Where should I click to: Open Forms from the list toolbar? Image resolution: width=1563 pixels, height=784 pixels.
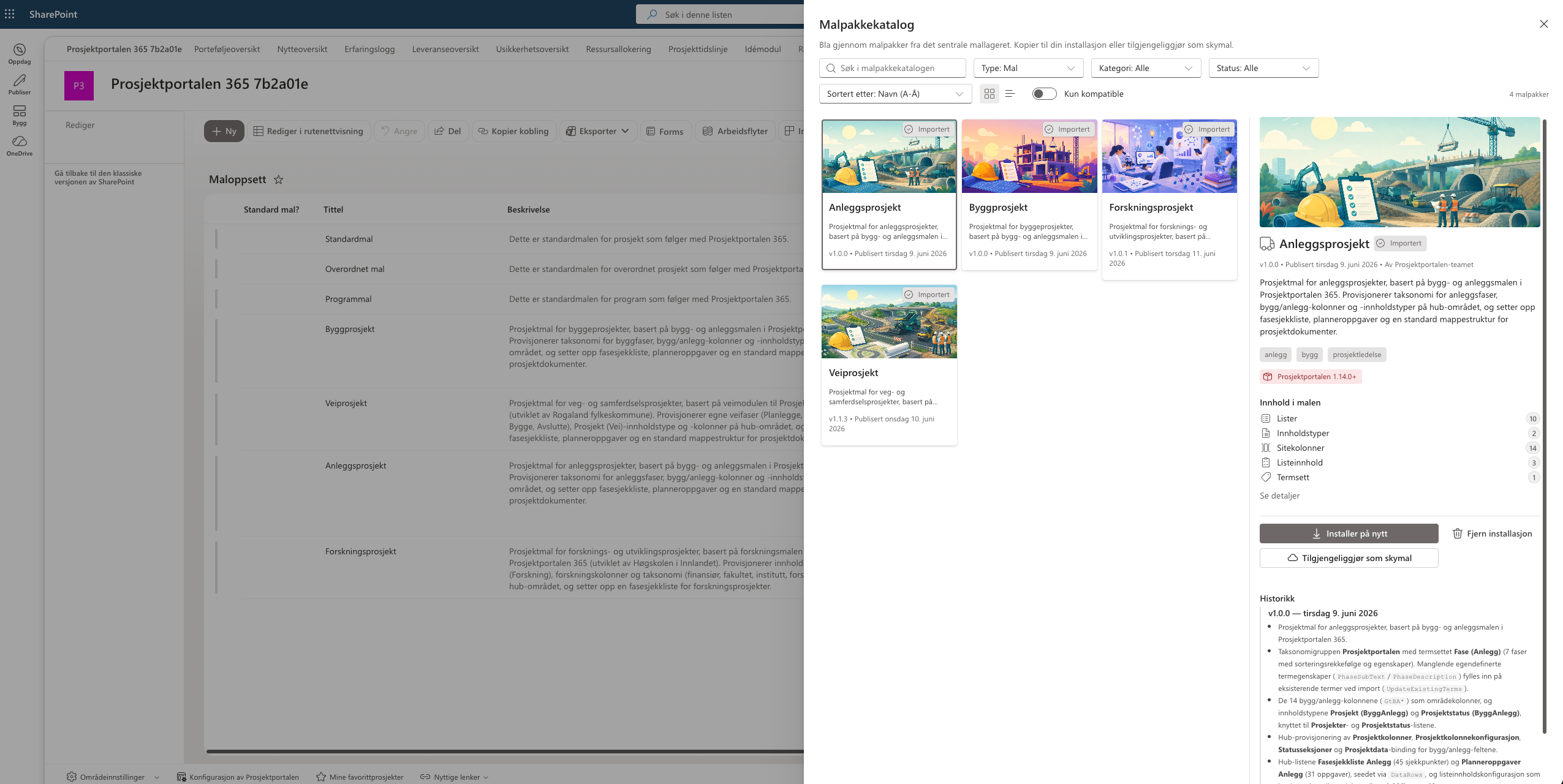point(665,131)
